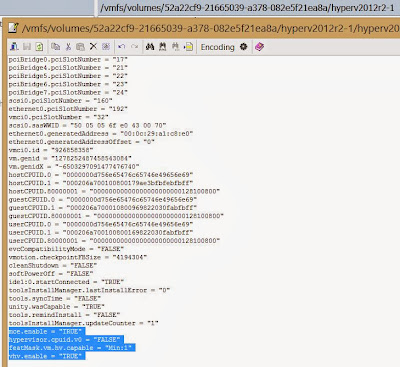Click the tools.syncTime = "FALSE" line
This screenshot has width=400, height=367.
tap(55, 298)
